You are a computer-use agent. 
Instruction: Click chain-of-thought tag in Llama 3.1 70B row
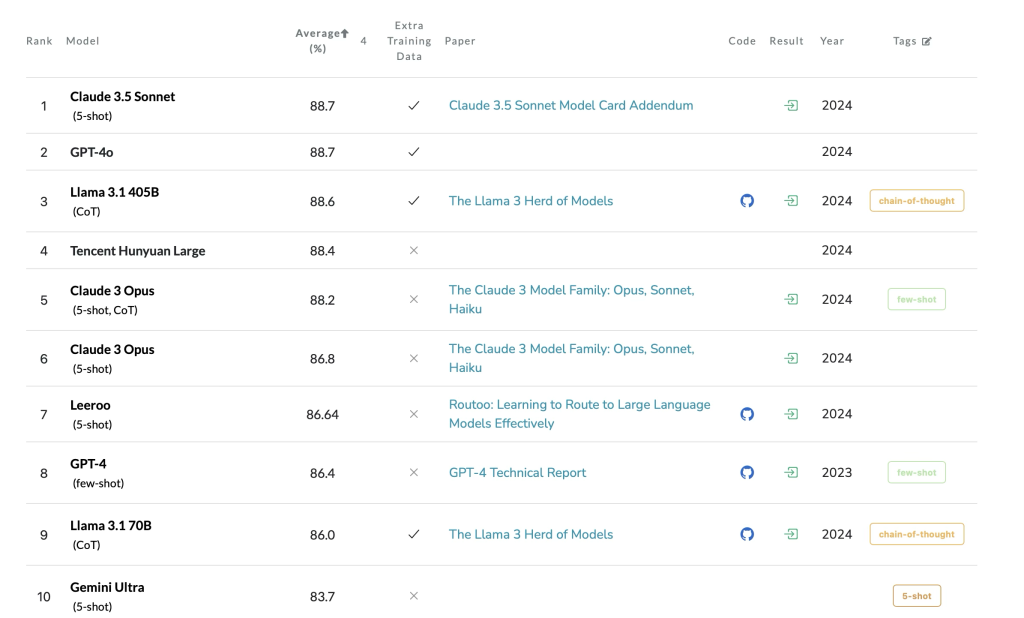click(917, 534)
